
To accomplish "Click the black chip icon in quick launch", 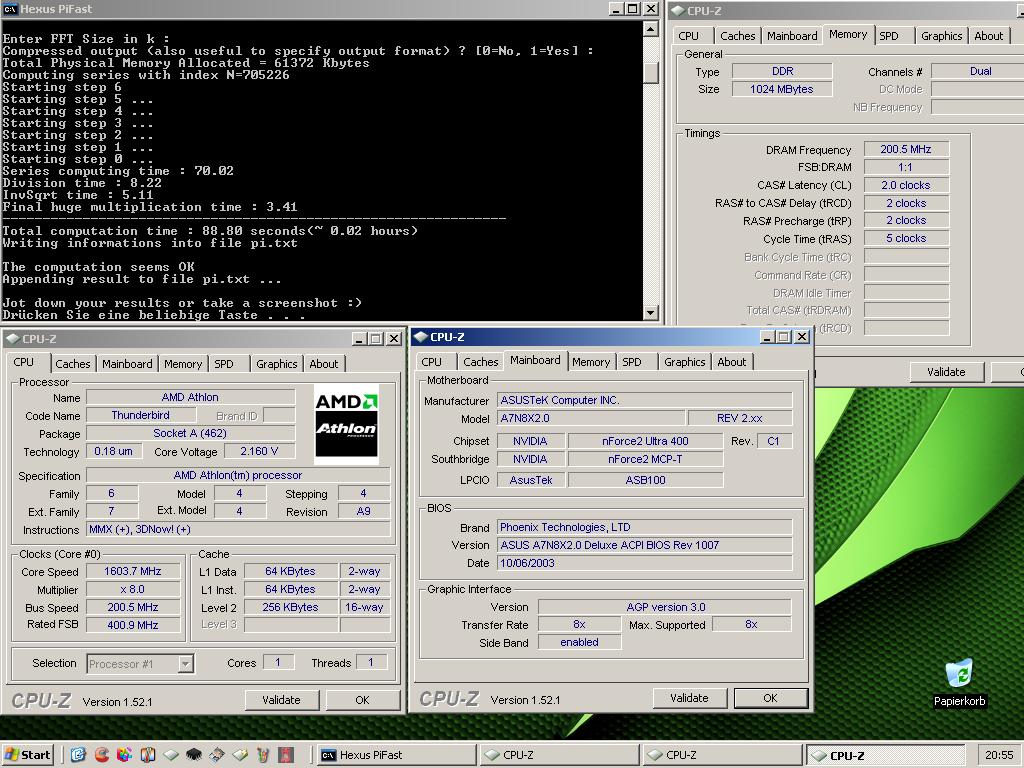I will (x=194, y=755).
